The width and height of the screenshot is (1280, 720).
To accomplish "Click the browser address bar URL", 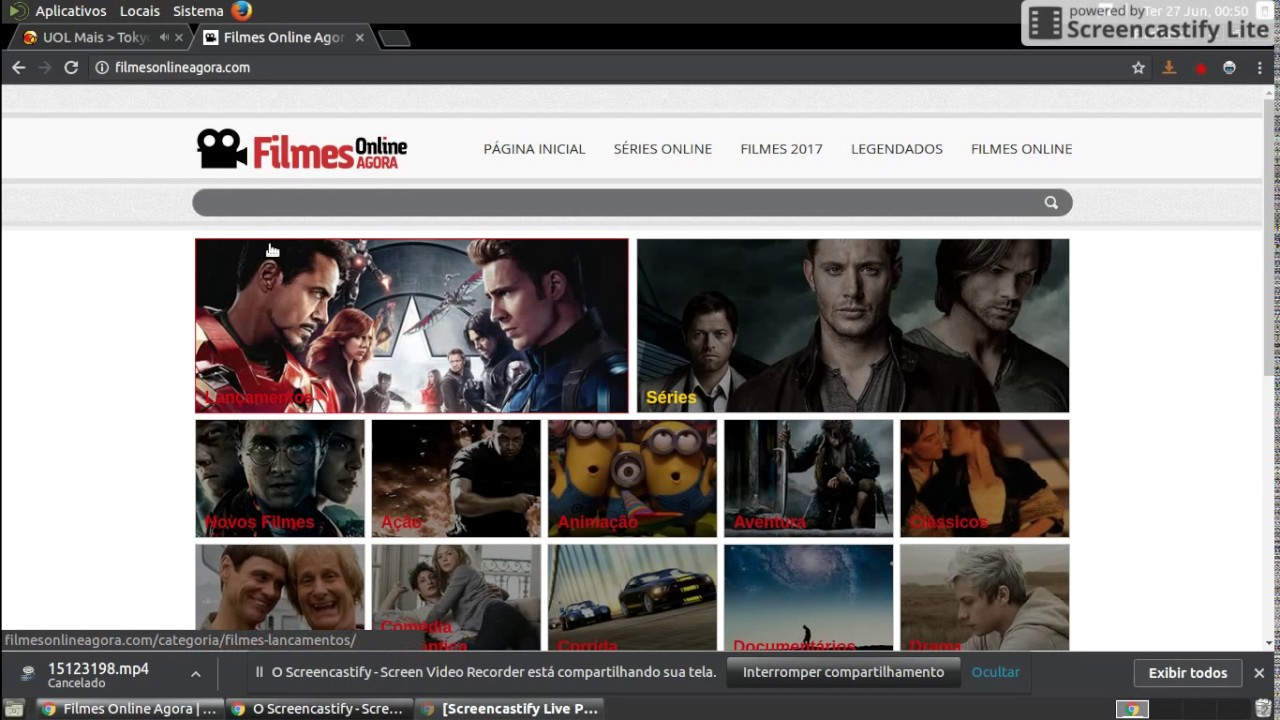I will pos(182,67).
